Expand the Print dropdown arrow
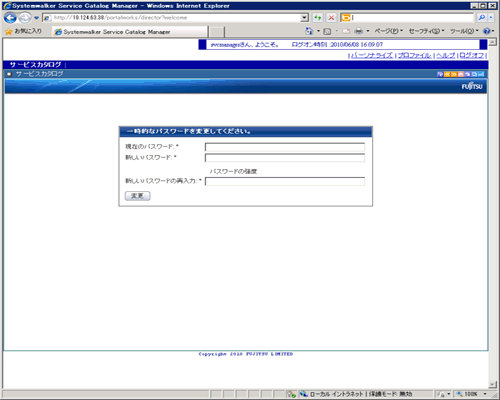The height and width of the screenshot is (400, 500). (368, 31)
